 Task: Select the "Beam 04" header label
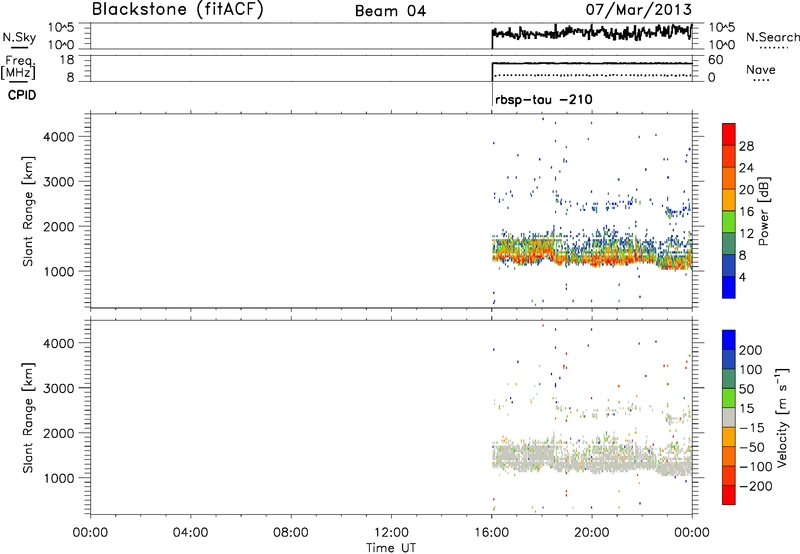coord(390,11)
